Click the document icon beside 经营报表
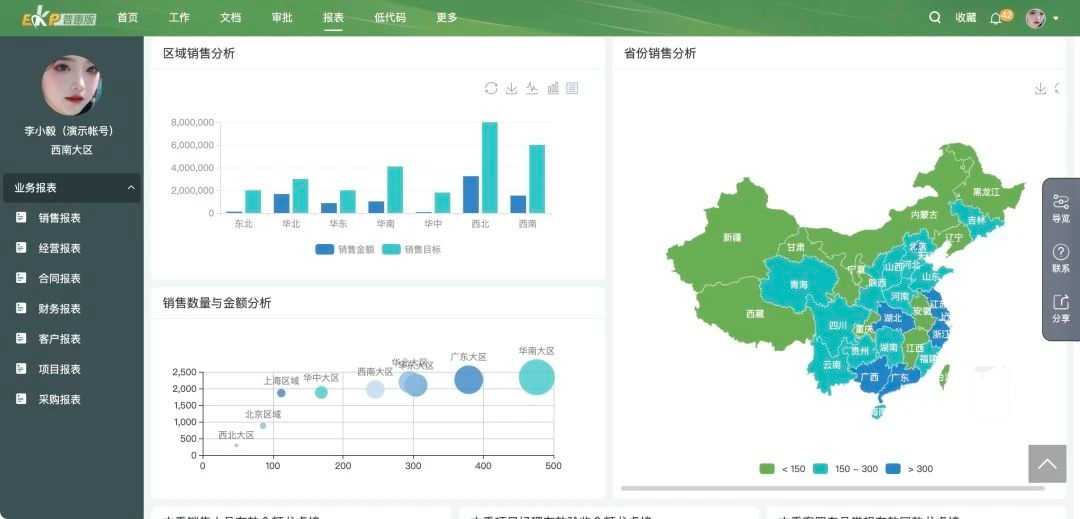The width and height of the screenshot is (1080, 519). click(x=21, y=248)
